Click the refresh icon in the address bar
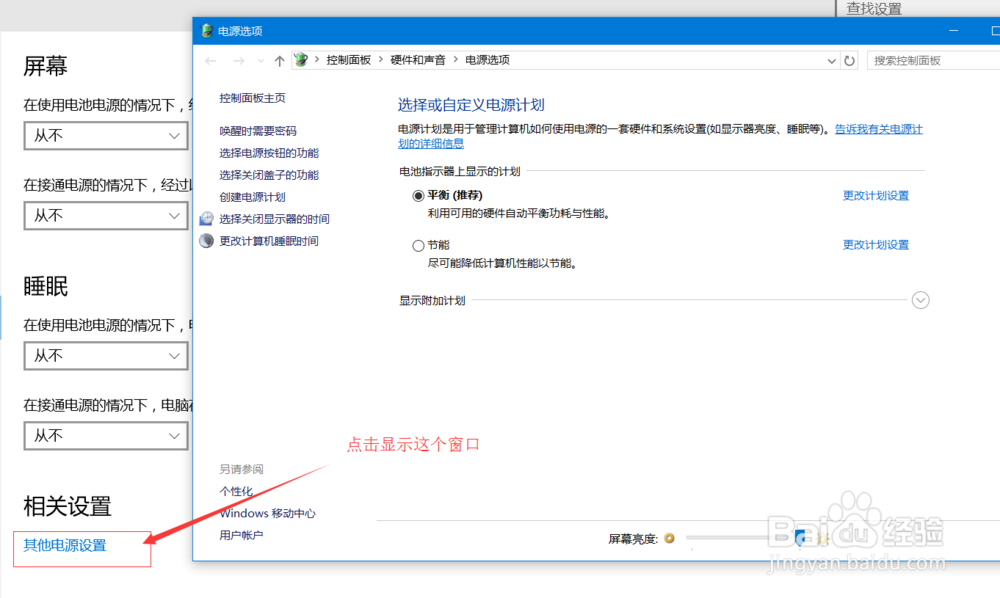Viewport: 1000px width, 598px height. tap(849, 60)
